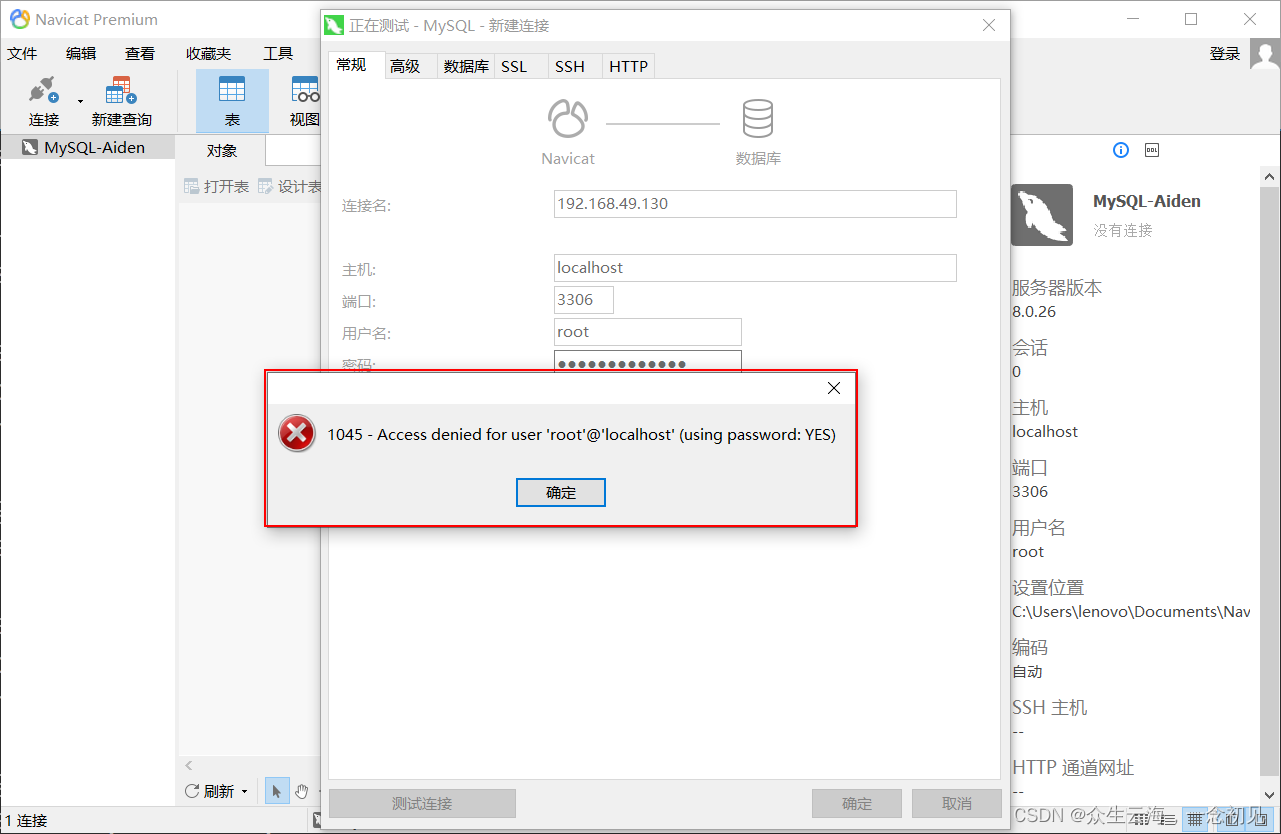1281x834 pixels.
Task: Click 登录 at top right
Action: (1225, 54)
